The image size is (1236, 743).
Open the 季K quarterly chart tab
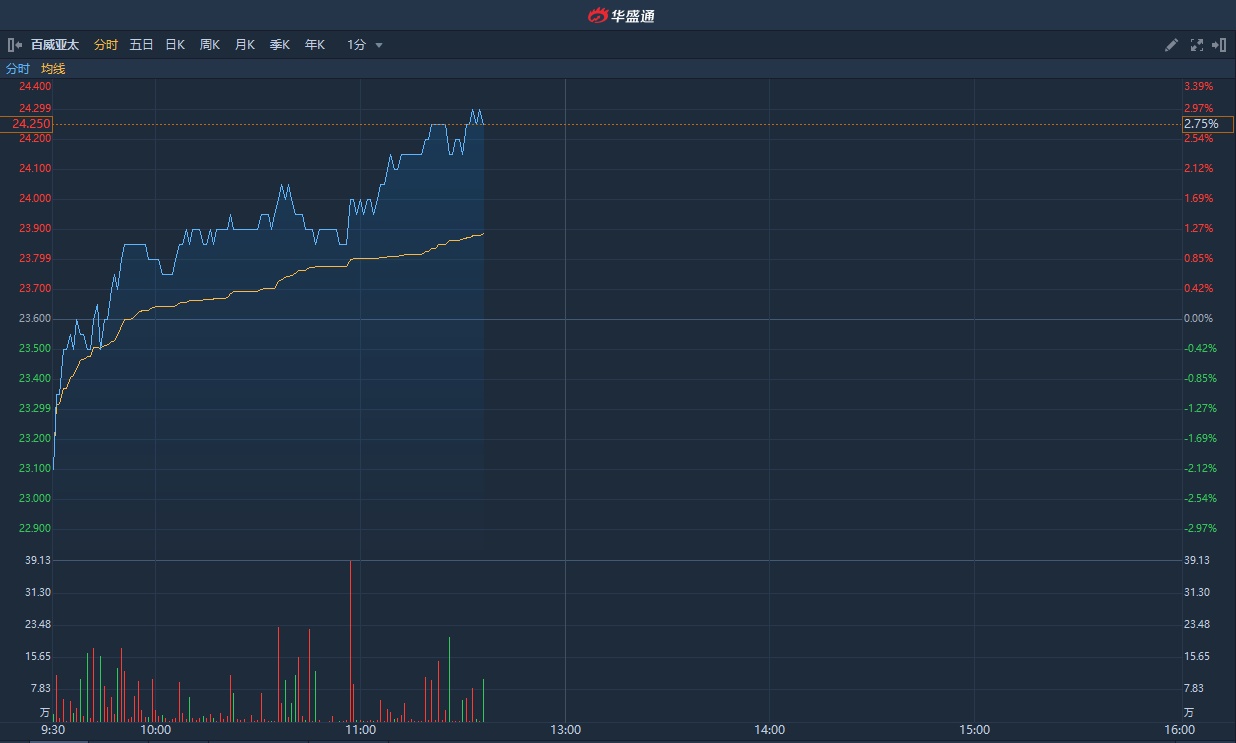[280, 45]
